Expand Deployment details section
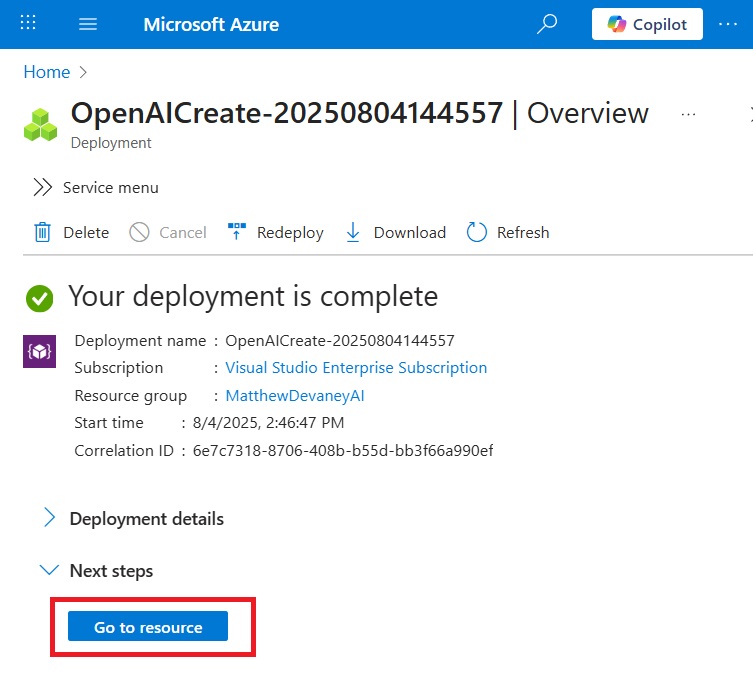This screenshot has width=753, height=687. click(x=133, y=519)
